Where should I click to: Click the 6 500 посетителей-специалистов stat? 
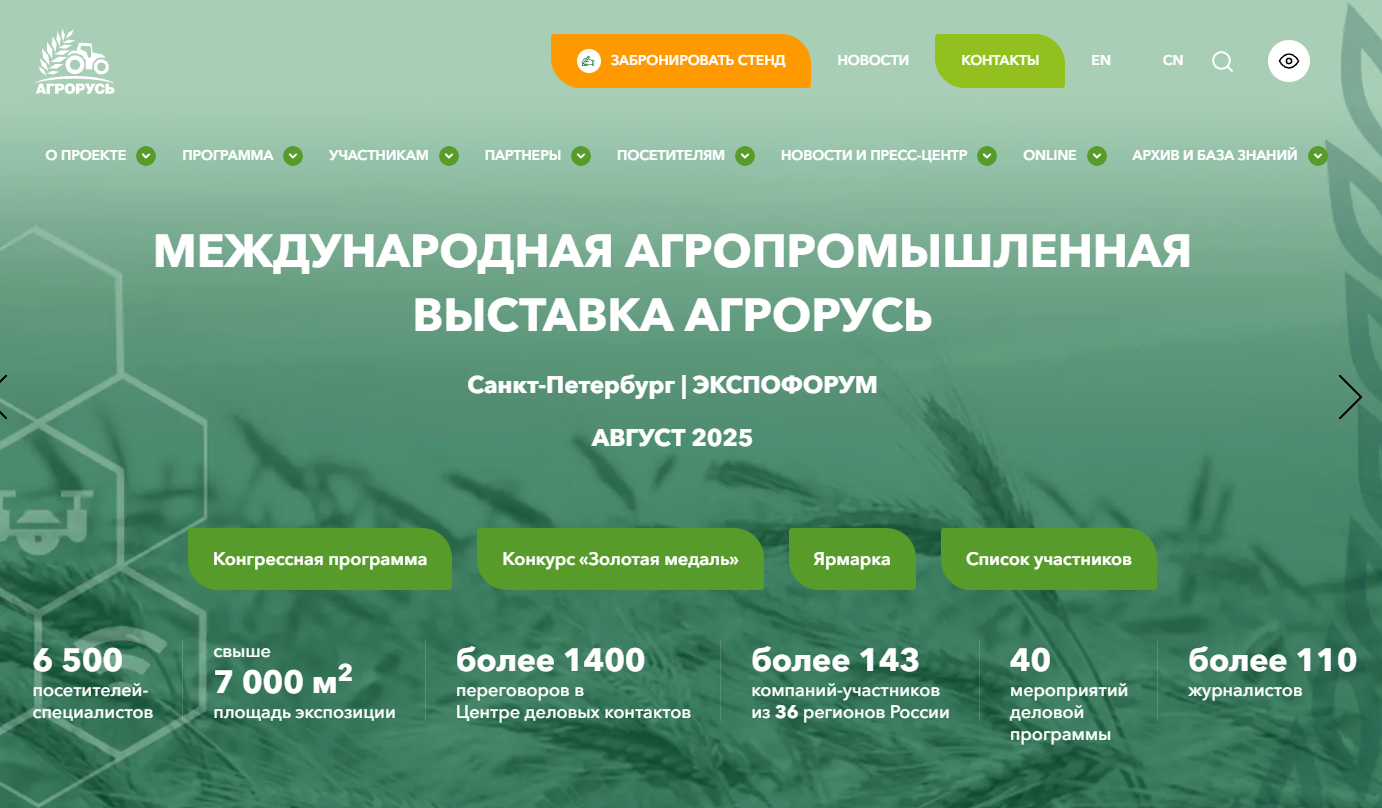click(93, 683)
